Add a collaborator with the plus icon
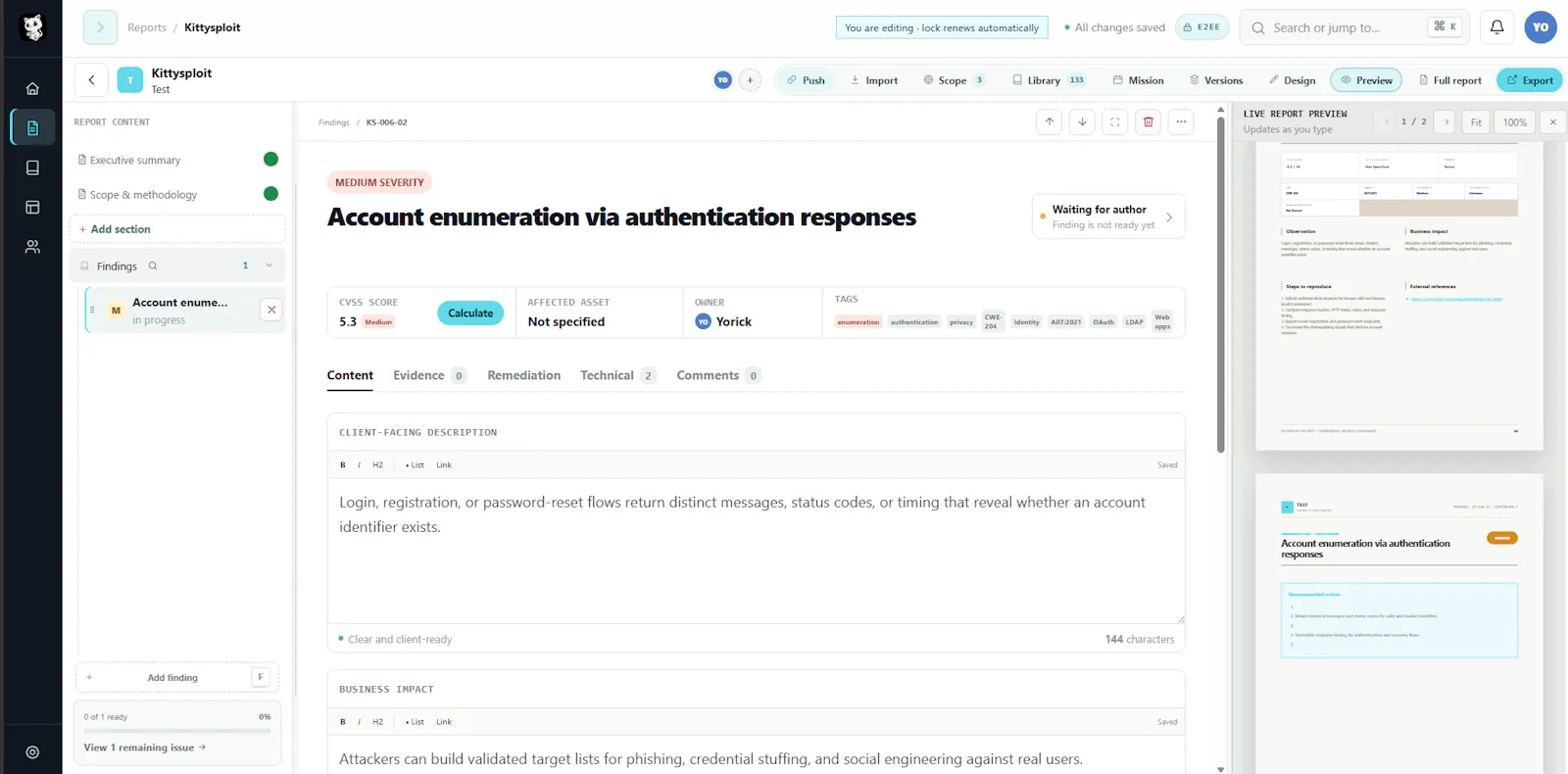1568x774 pixels. click(x=750, y=80)
